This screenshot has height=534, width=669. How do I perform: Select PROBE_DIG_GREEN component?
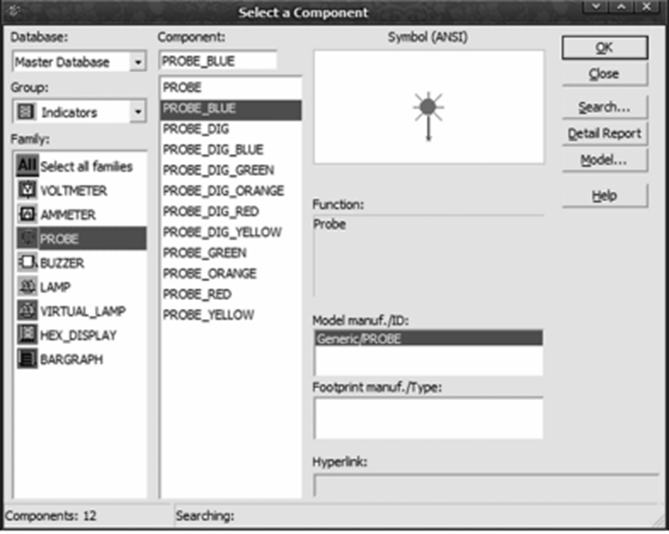coord(231,170)
